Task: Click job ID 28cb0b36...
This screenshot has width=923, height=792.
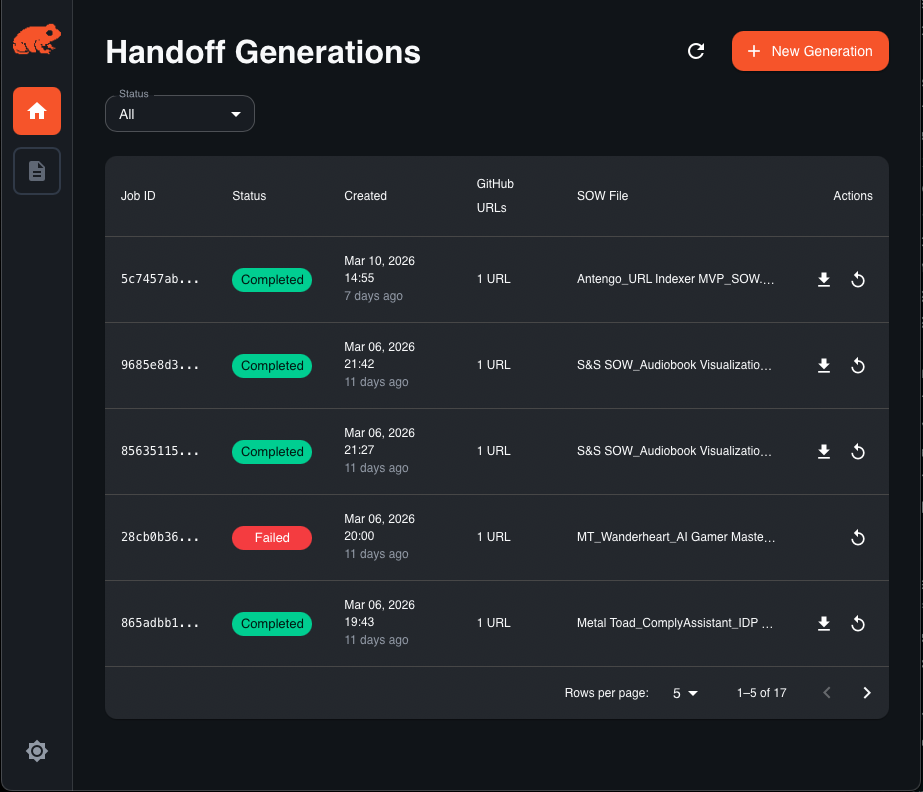Action: [x=160, y=537]
